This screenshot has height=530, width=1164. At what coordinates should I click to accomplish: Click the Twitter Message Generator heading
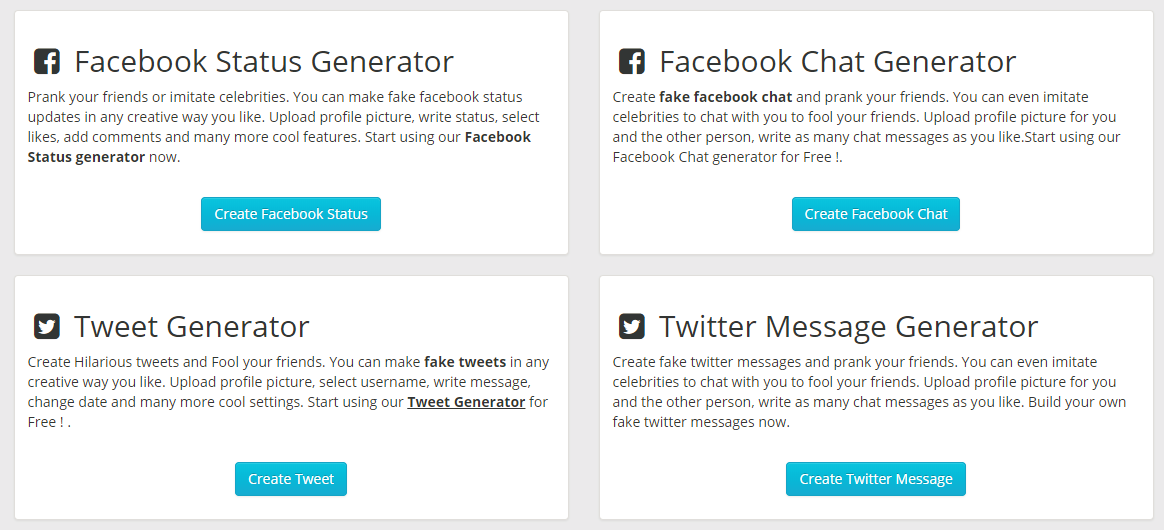point(849,327)
